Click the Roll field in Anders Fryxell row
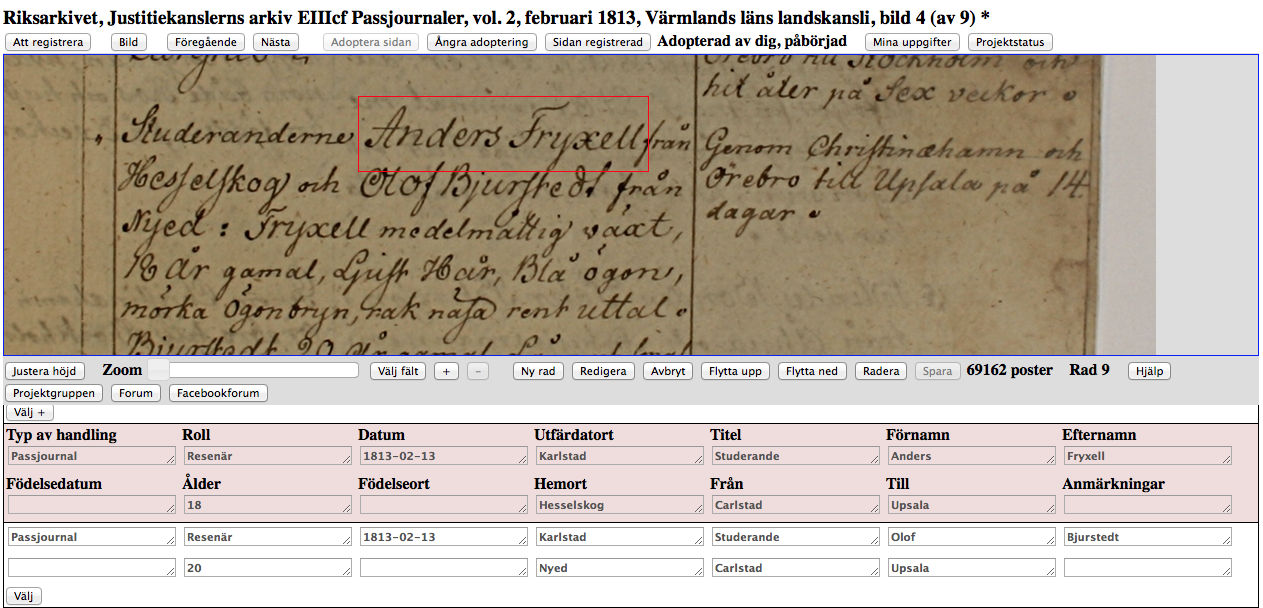The image size is (1263, 608). pos(268,456)
